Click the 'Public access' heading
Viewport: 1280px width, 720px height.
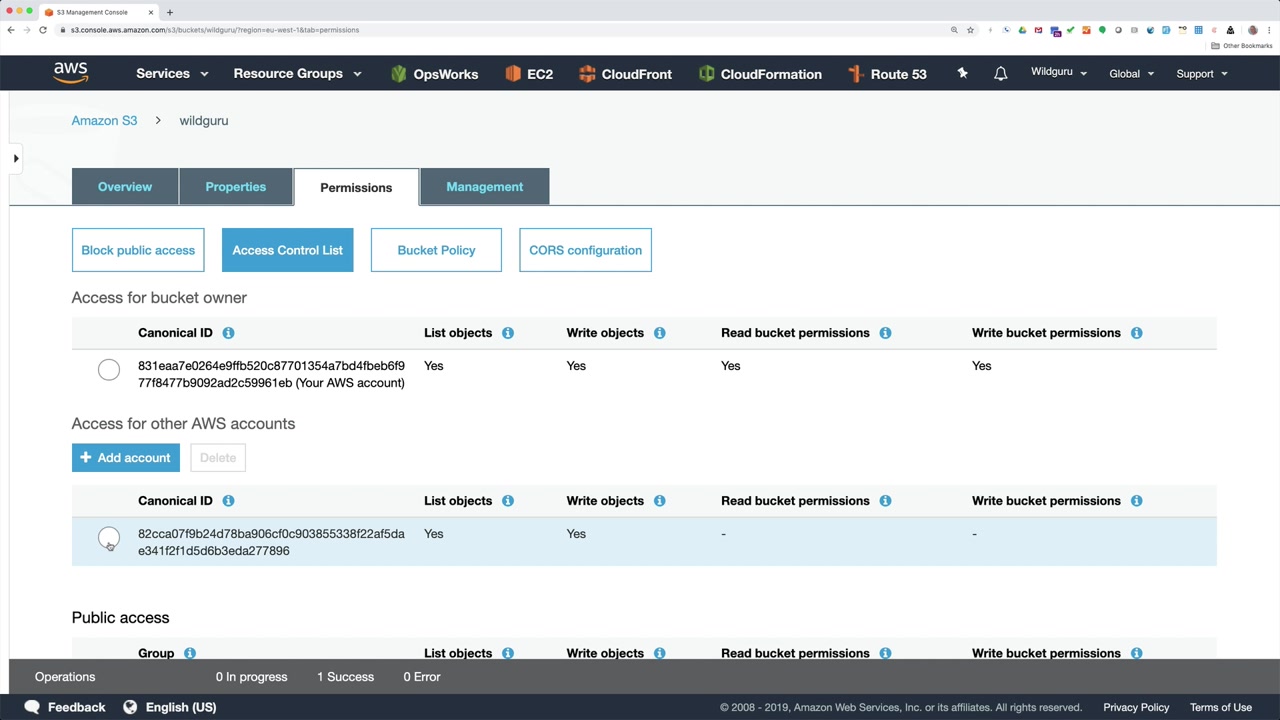click(x=121, y=618)
